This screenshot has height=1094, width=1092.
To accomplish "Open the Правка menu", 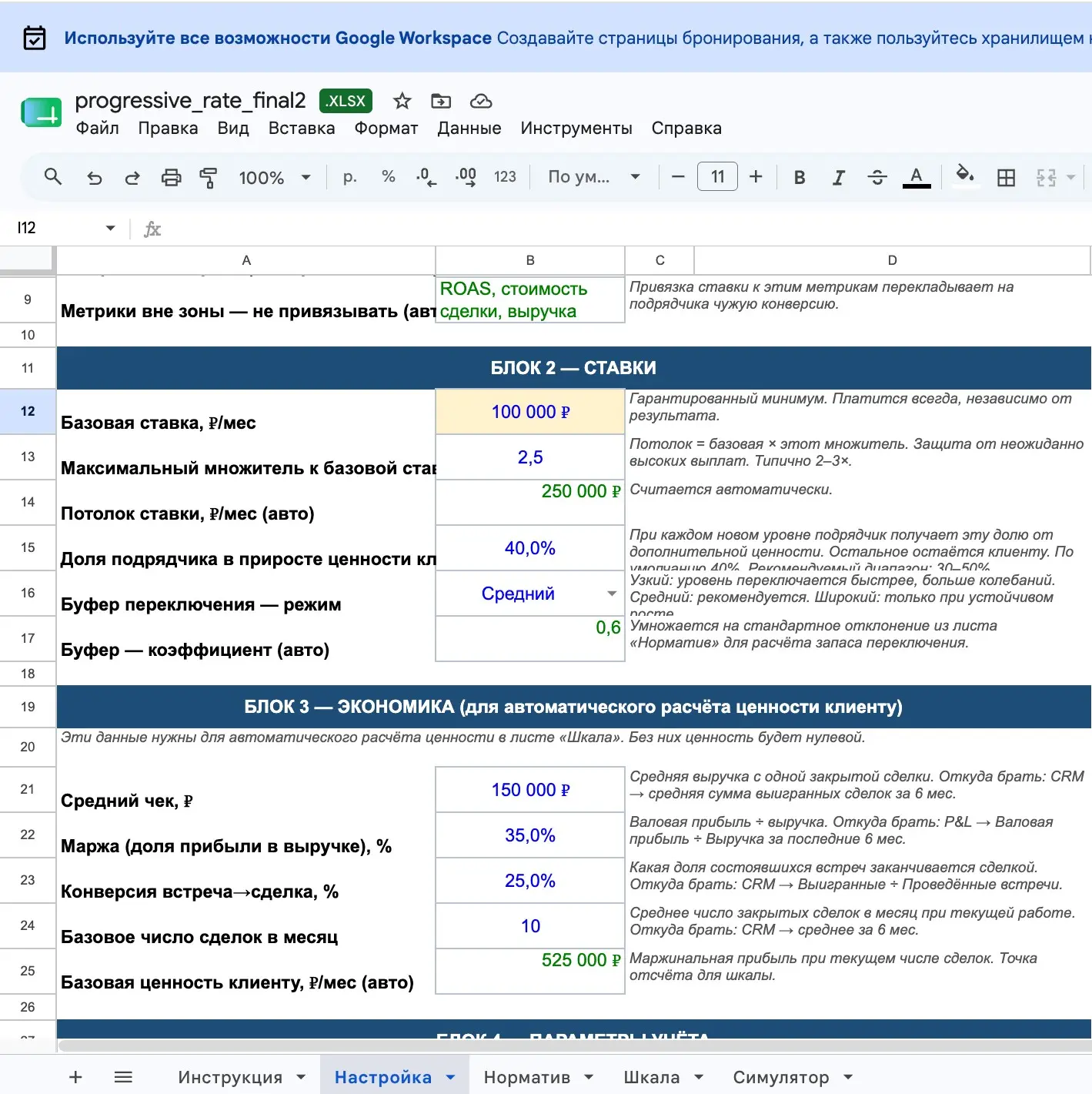I will pos(168,128).
